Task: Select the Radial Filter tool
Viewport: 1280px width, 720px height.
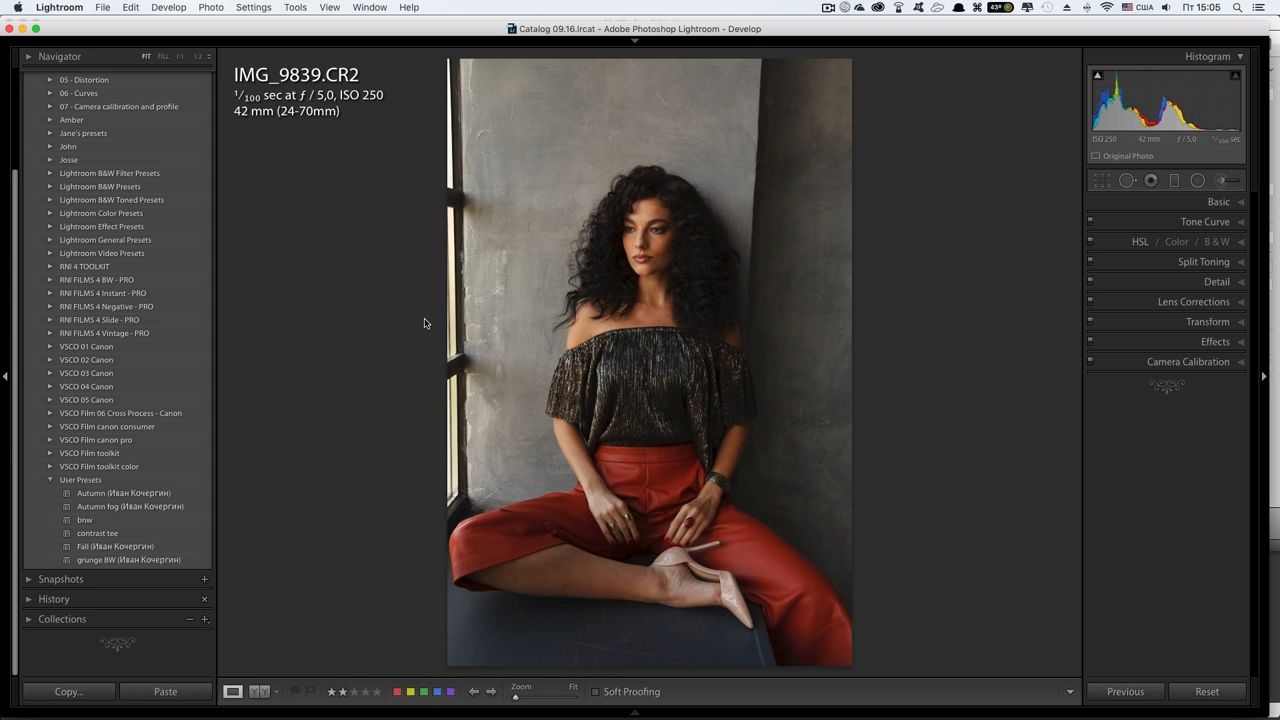Action: [x=1198, y=180]
